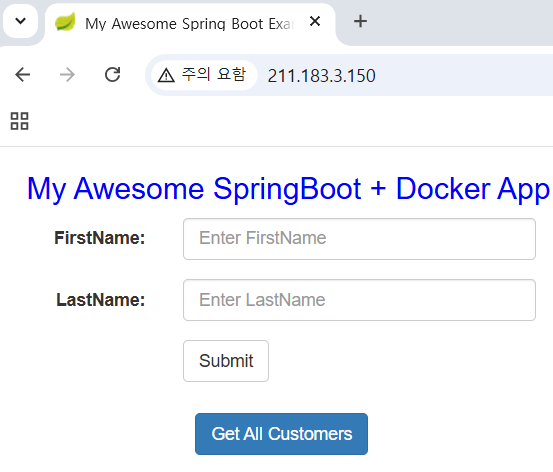The image size is (553, 472).
Task: Go forward to the next page
Action: point(67,75)
